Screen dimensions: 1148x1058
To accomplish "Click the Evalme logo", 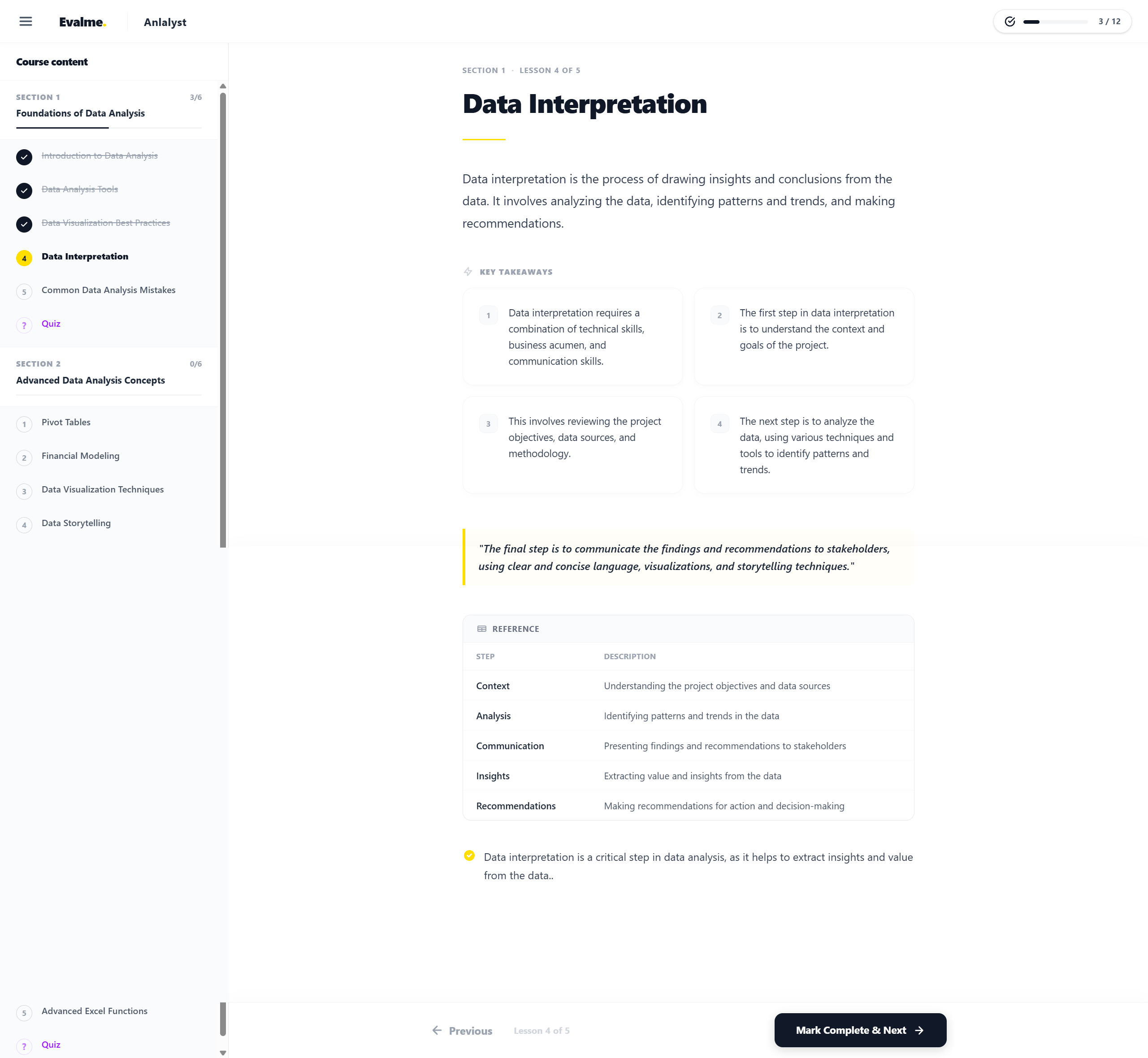I will tap(82, 22).
